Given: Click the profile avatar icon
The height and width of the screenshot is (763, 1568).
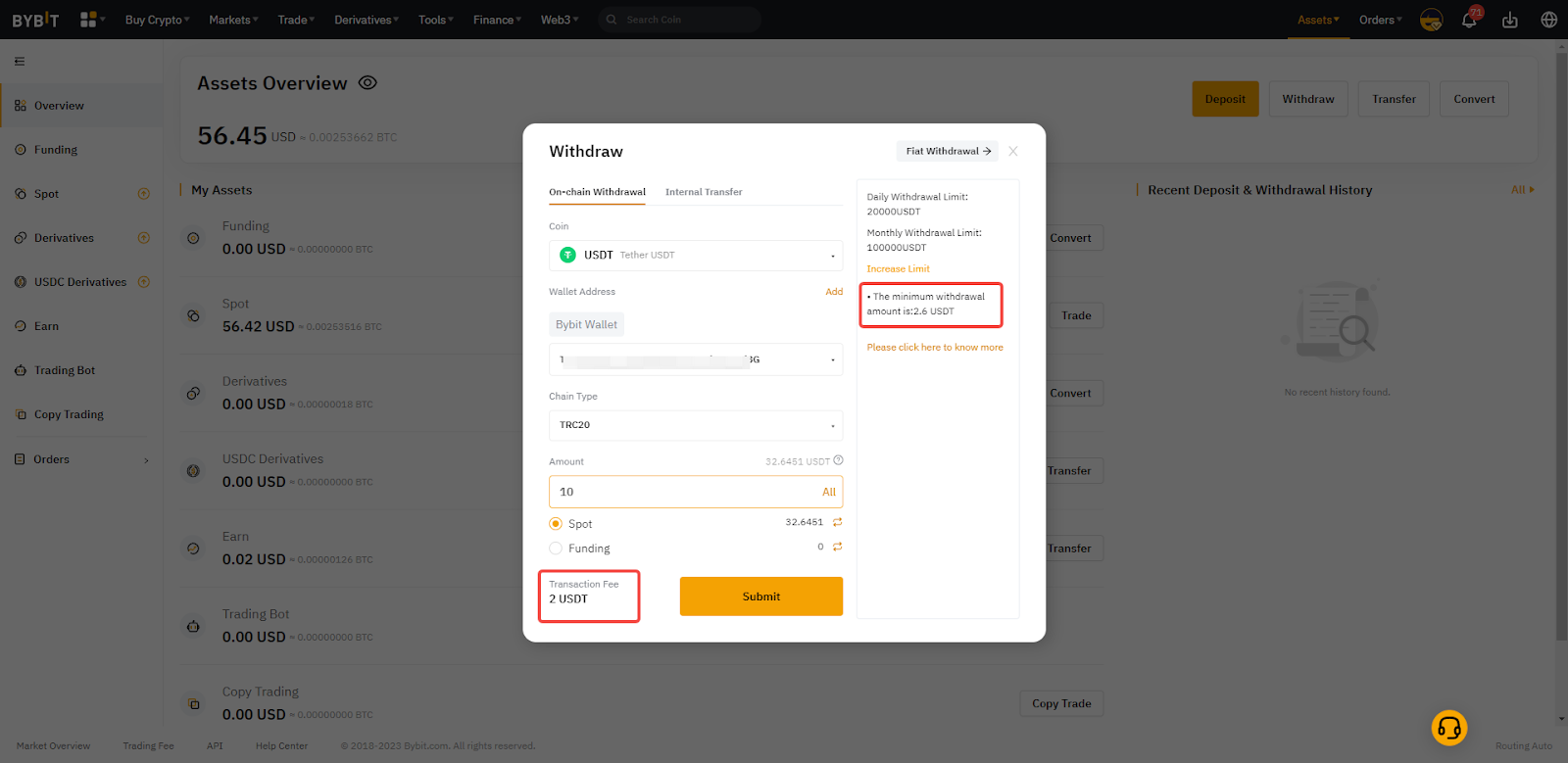Looking at the screenshot, I should click(x=1431, y=20).
